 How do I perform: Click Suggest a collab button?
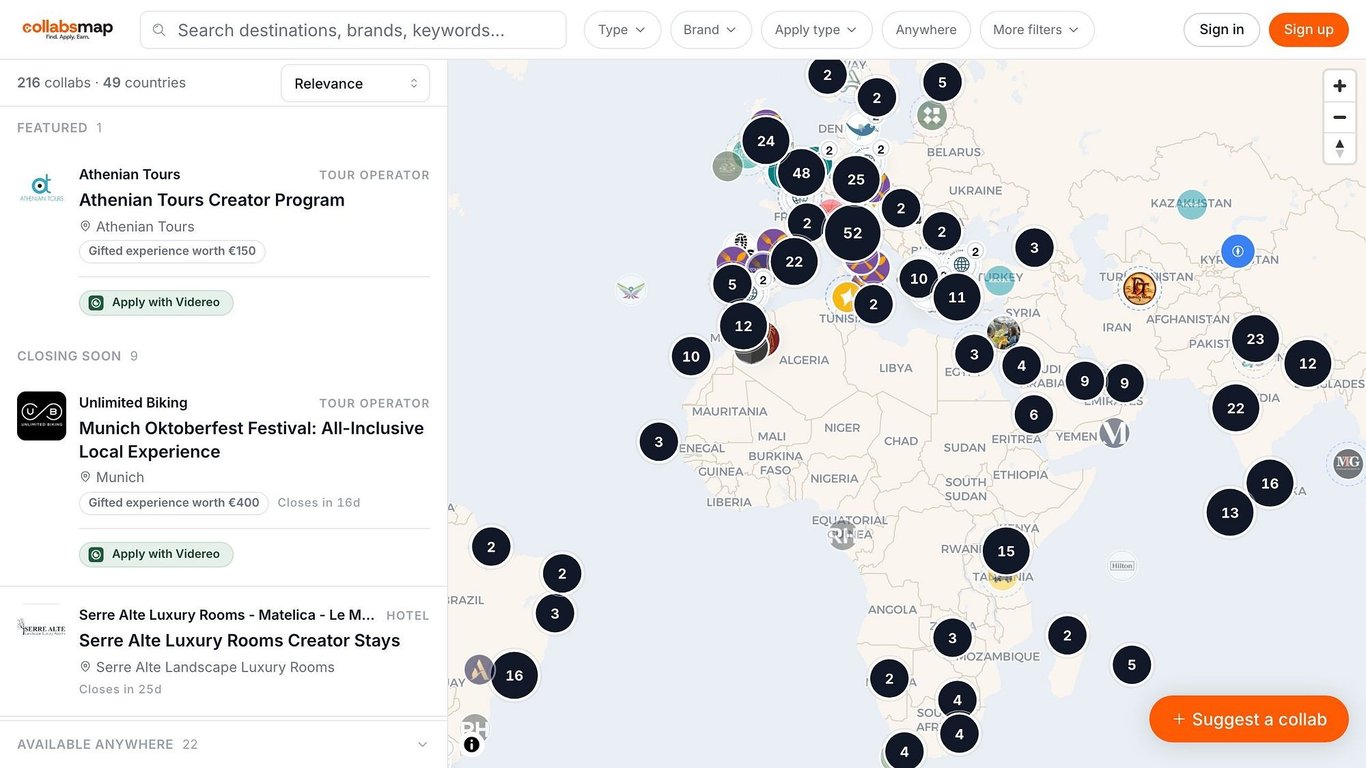[1249, 719]
